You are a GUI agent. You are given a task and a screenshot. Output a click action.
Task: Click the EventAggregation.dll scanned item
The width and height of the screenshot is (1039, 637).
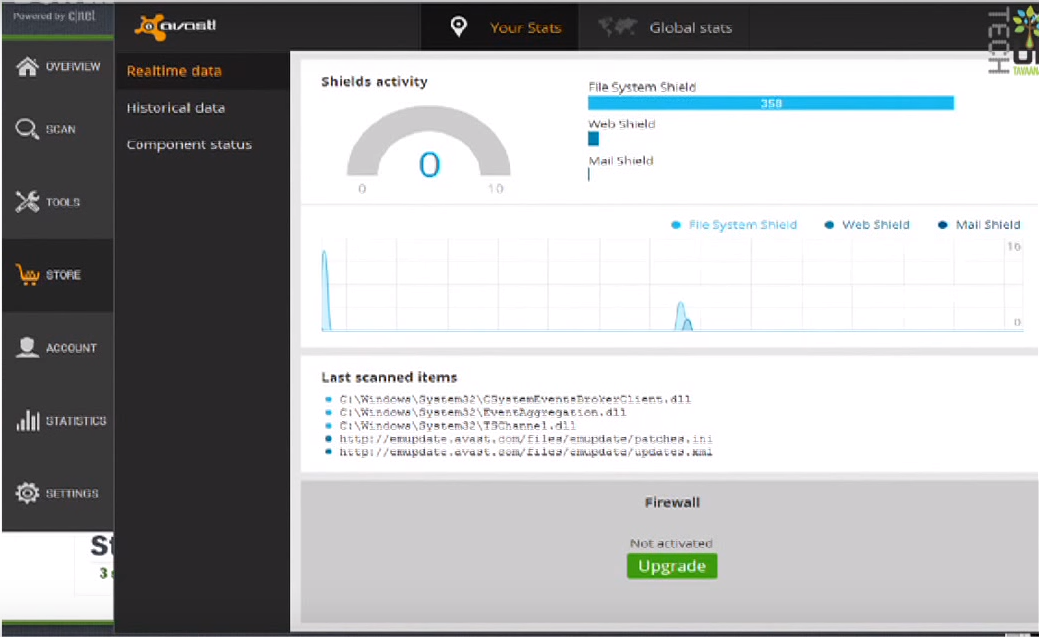(x=482, y=412)
